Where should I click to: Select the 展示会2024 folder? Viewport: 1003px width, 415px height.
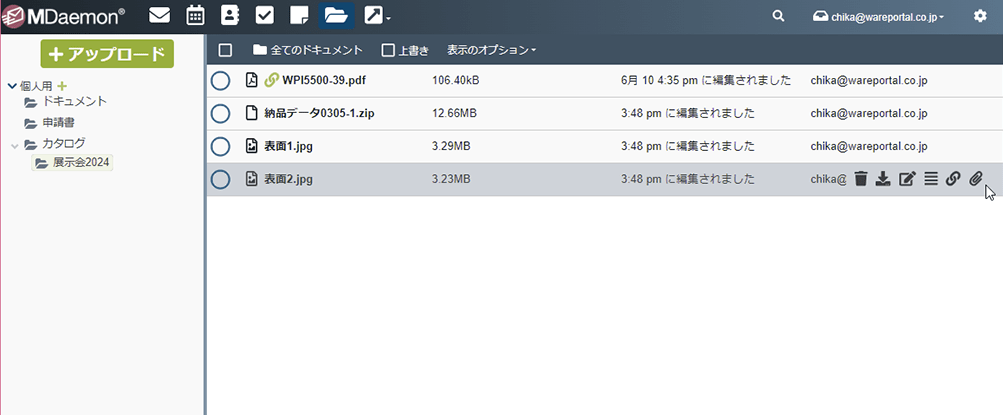[x=80, y=162]
